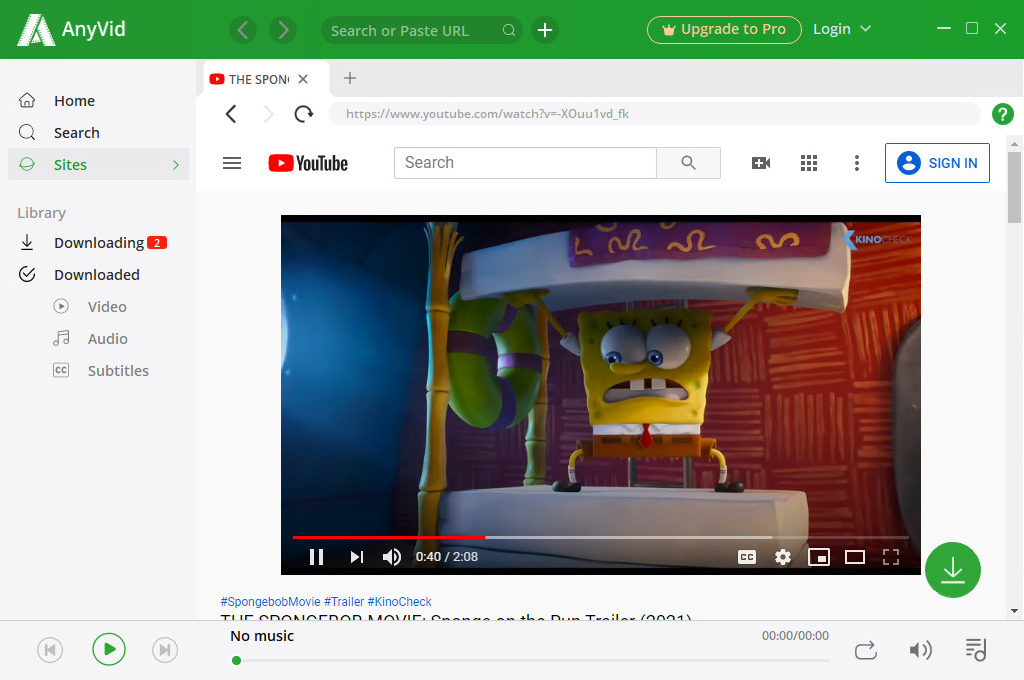Click the magnifier icon in the URL search box

509,30
